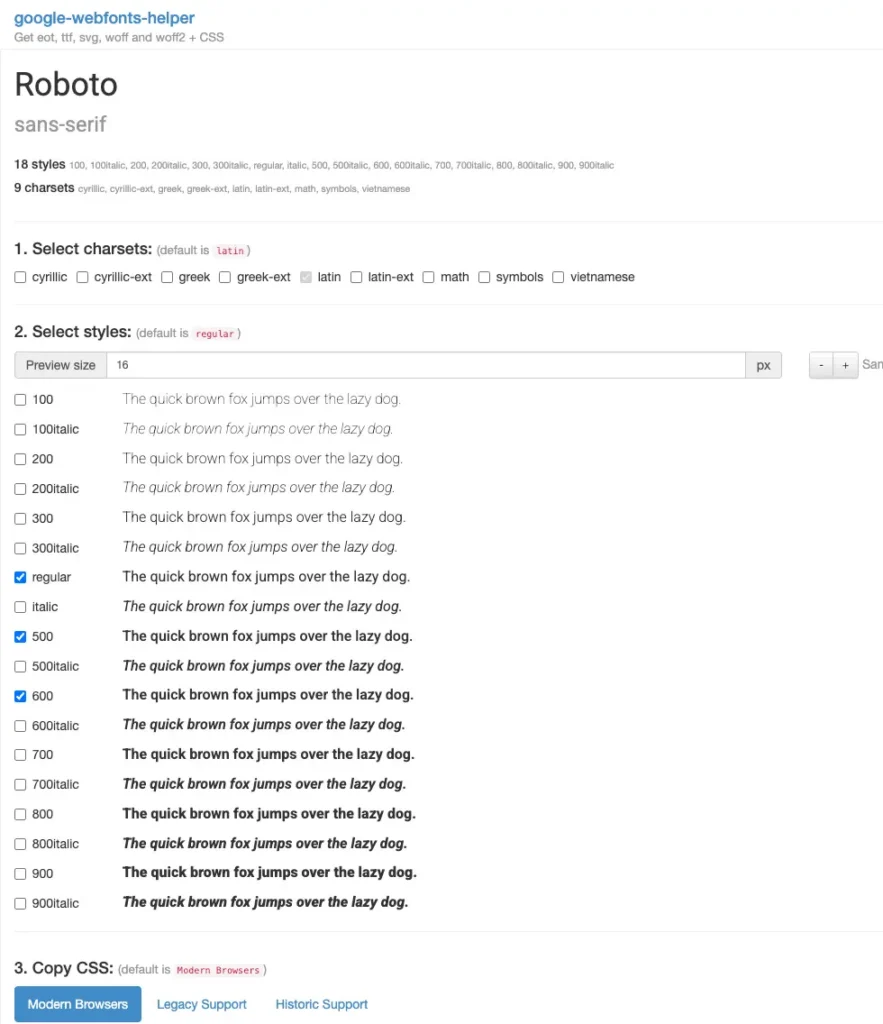This screenshot has width=883, height=1024.
Task: Decrease preview size with minus button
Action: coord(820,364)
